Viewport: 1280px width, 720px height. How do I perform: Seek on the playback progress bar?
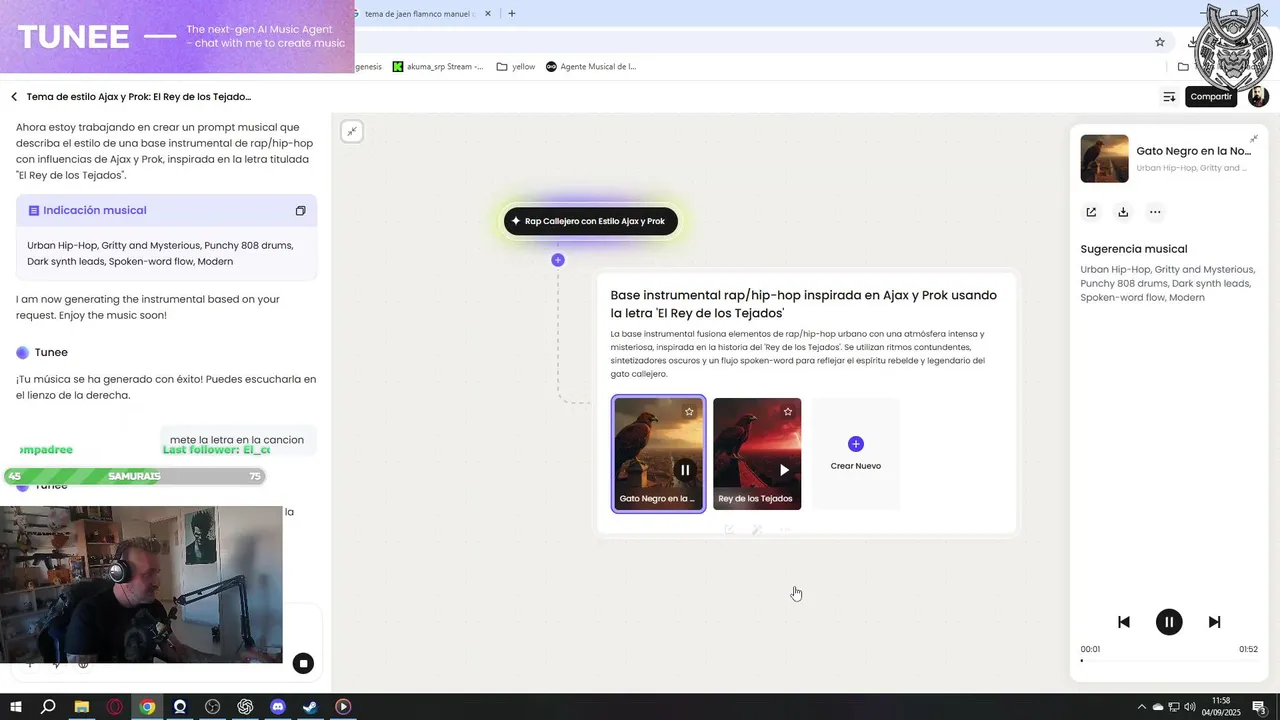1169,660
